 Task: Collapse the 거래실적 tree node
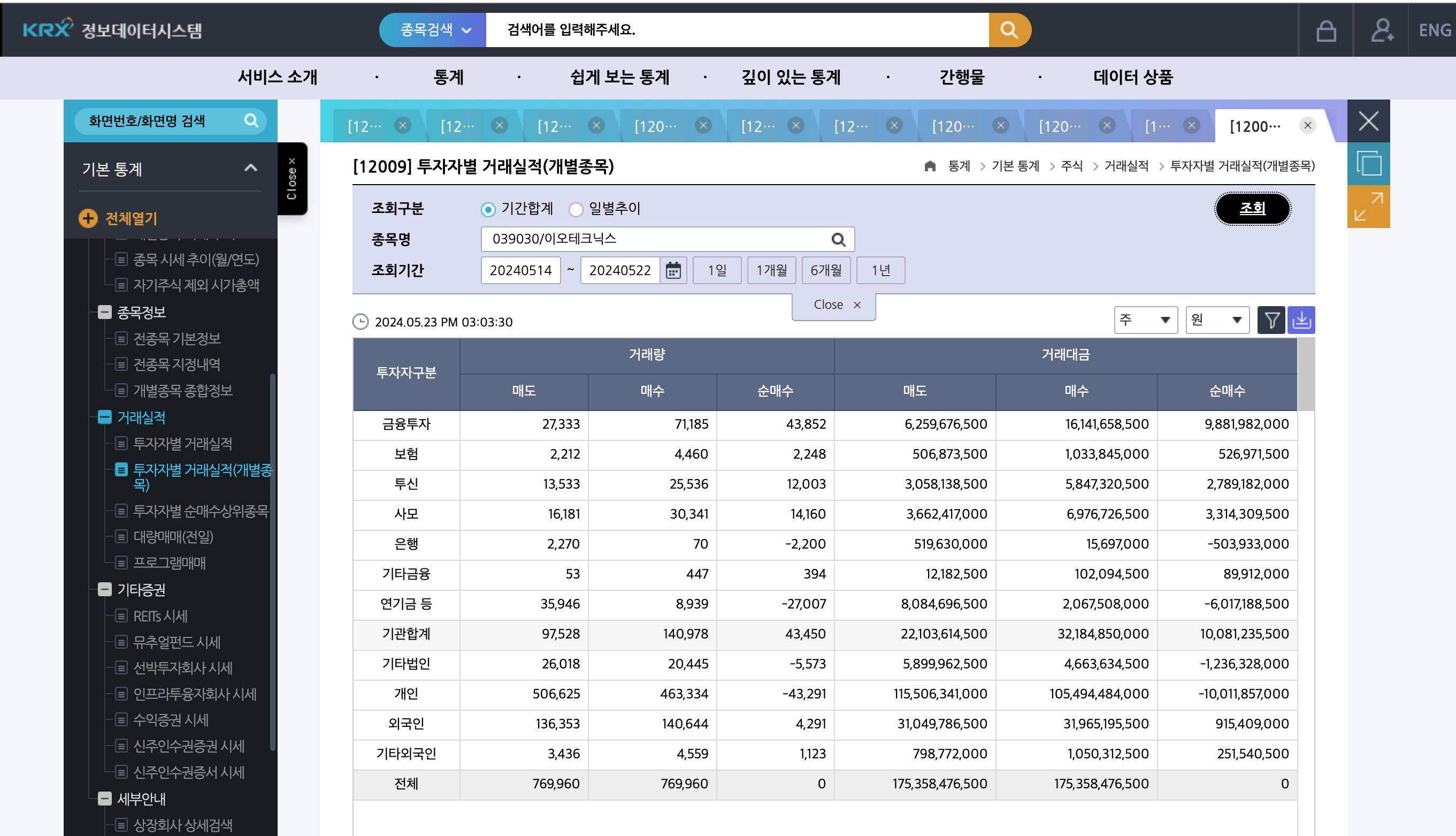(104, 417)
